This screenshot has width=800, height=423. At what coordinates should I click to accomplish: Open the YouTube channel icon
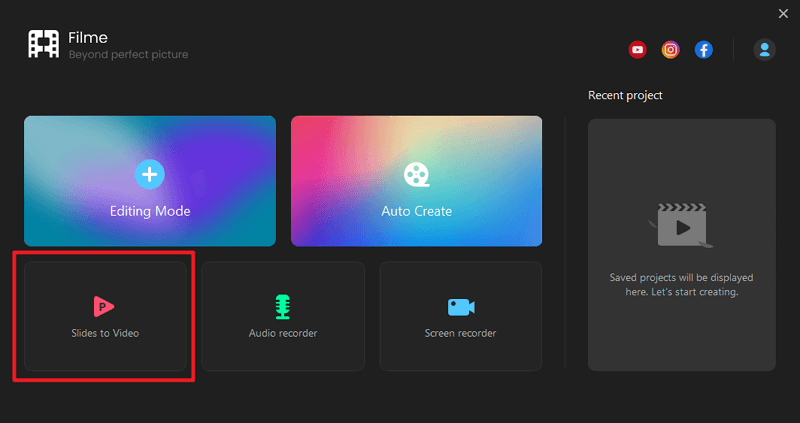[637, 50]
